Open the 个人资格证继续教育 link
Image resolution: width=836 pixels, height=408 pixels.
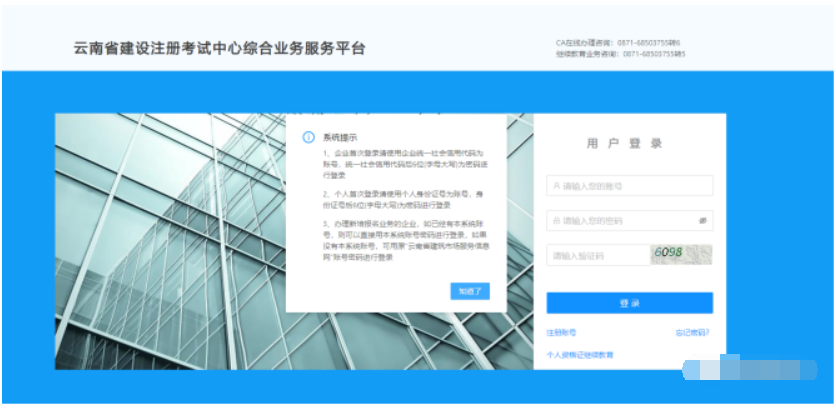coord(580,355)
